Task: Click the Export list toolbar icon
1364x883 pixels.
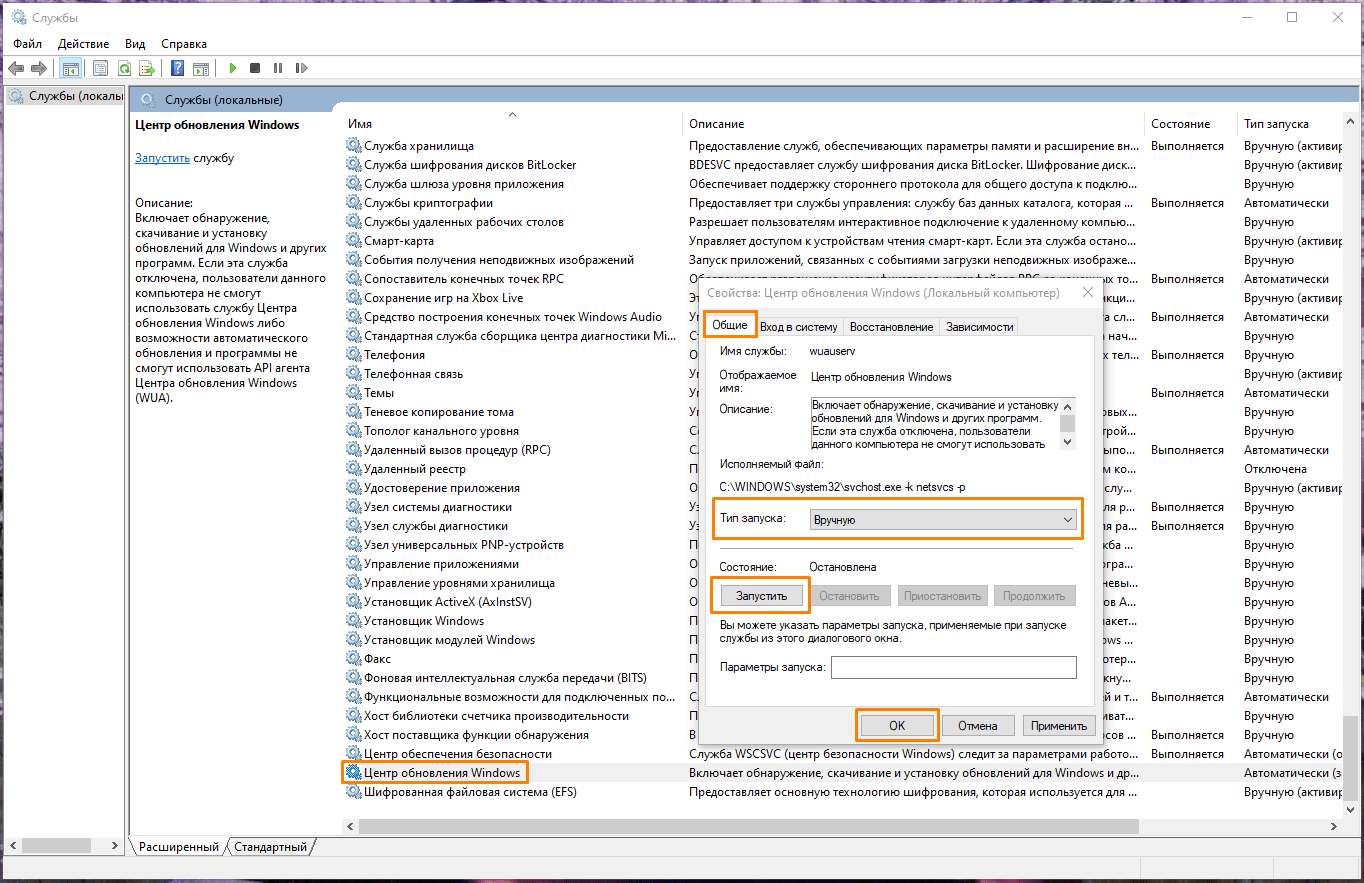Action: tap(147, 68)
